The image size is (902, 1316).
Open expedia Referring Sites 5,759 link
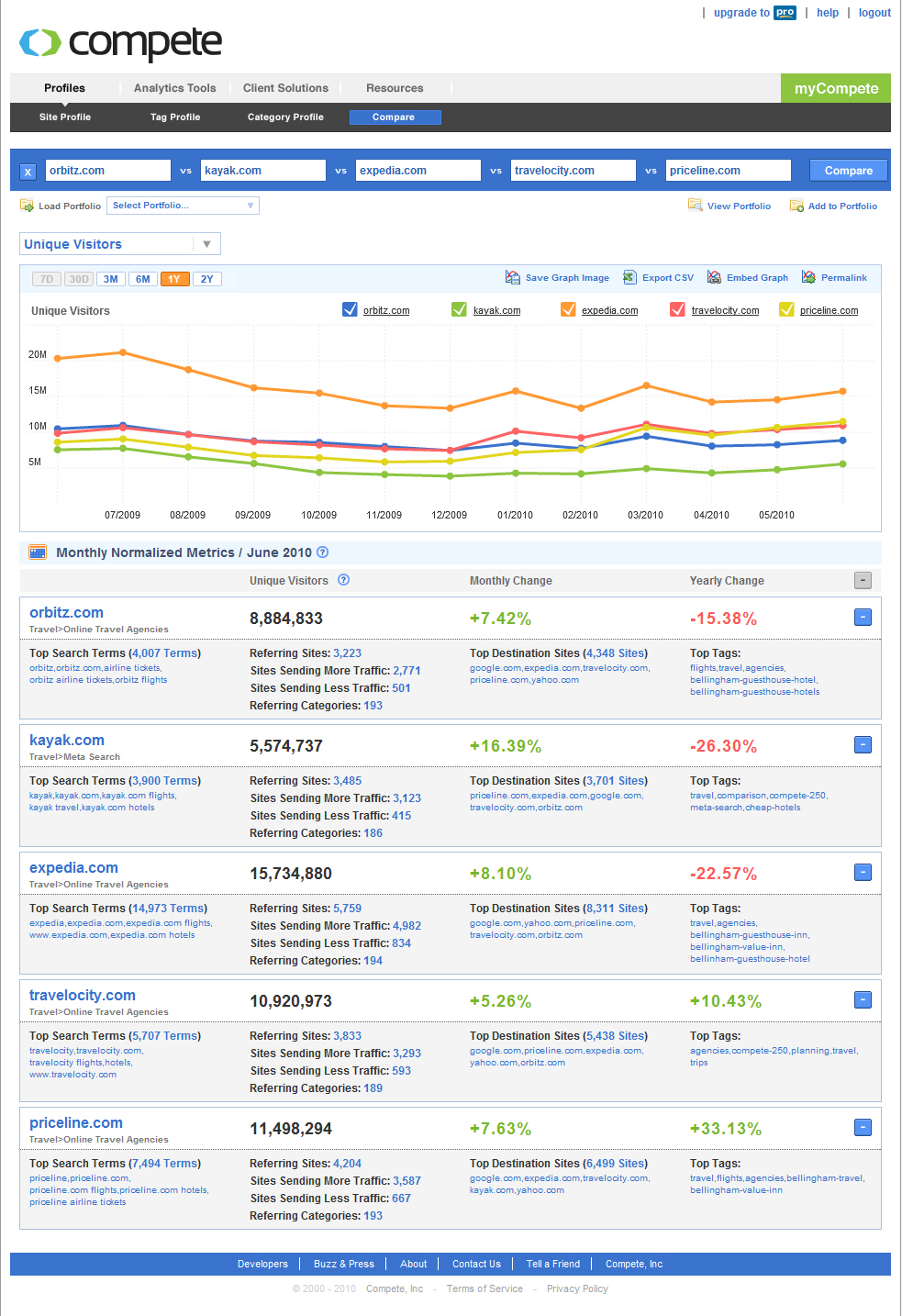click(347, 909)
